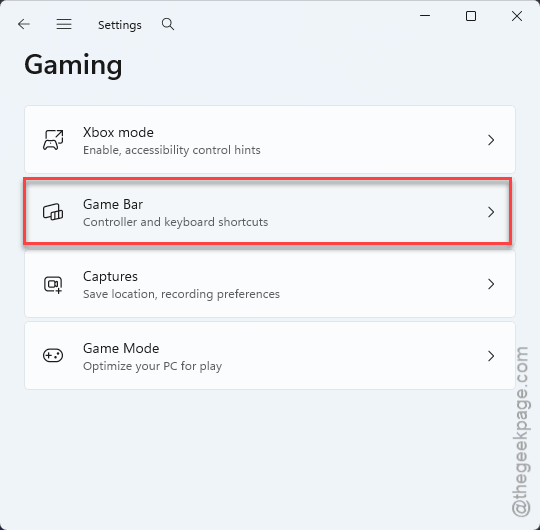Expand Captures using its chevron
Image resolution: width=540 pixels, height=530 pixels.
[491, 284]
